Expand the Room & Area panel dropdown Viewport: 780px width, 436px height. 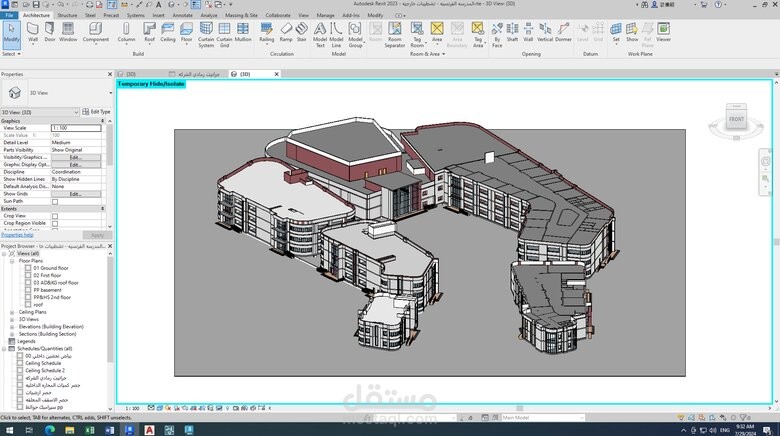pos(427,54)
